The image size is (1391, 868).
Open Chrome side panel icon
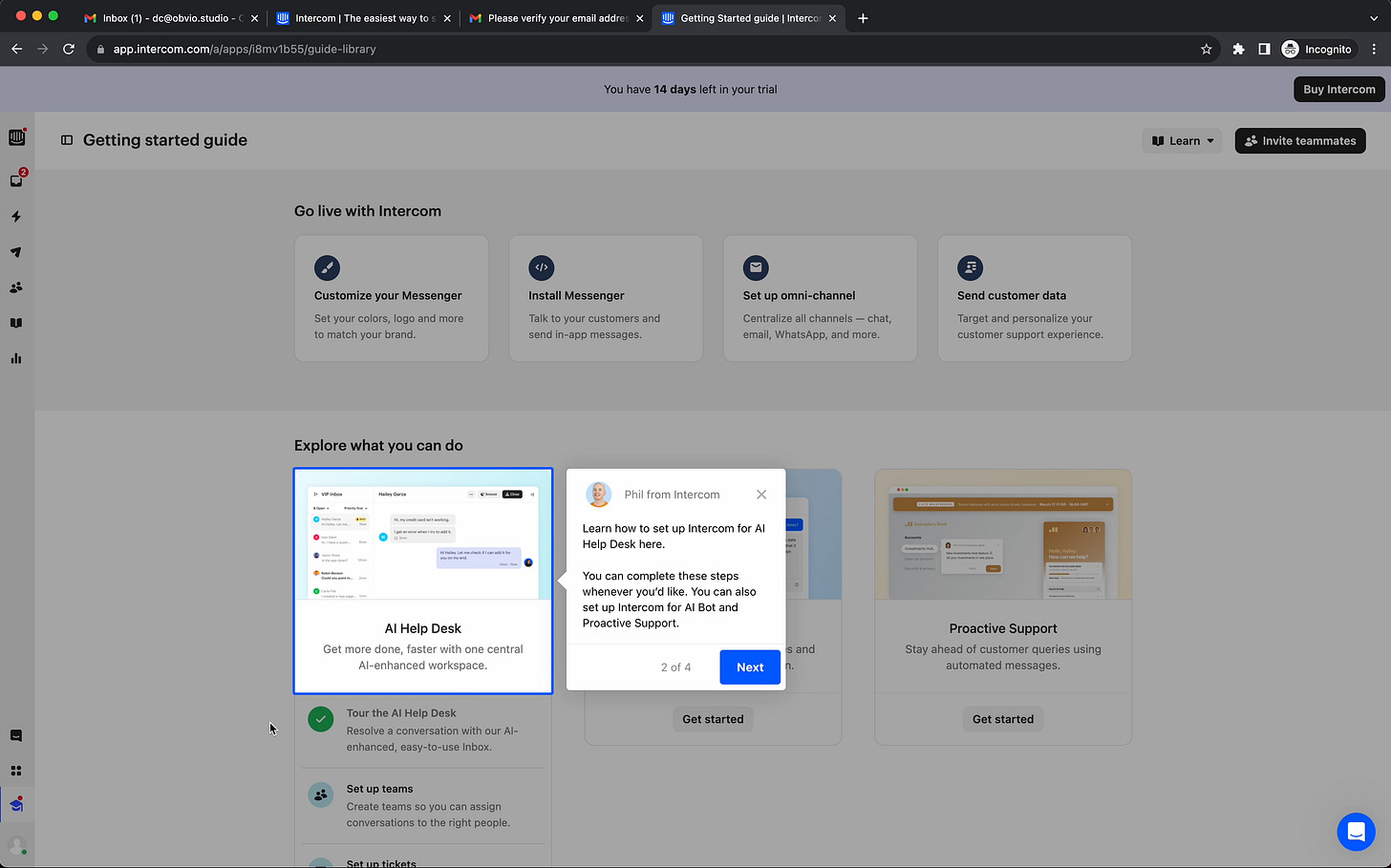pyautogui.click(x=1264, y=49)
